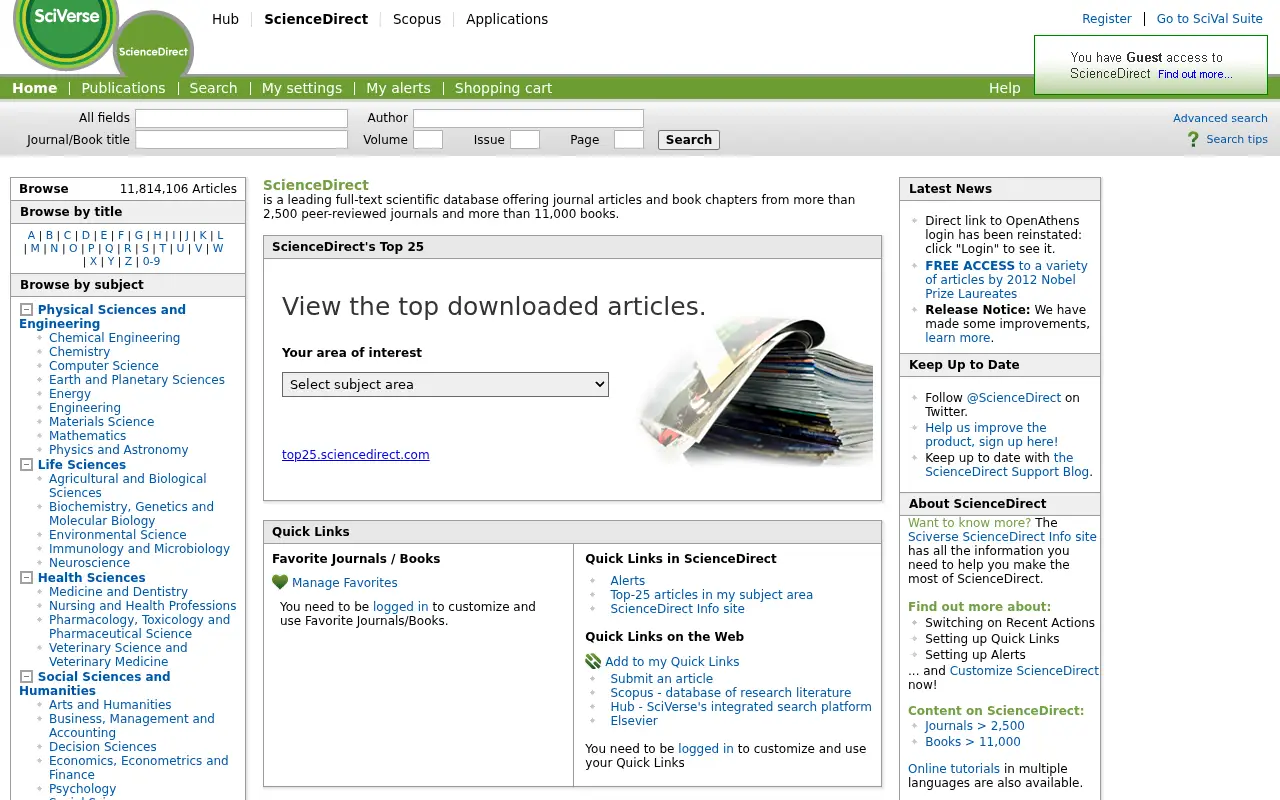The height and width of the screenshot is (800, 1280).
Task: Click the @ScienceDirect Twitter link
Action: [1013, 398]
